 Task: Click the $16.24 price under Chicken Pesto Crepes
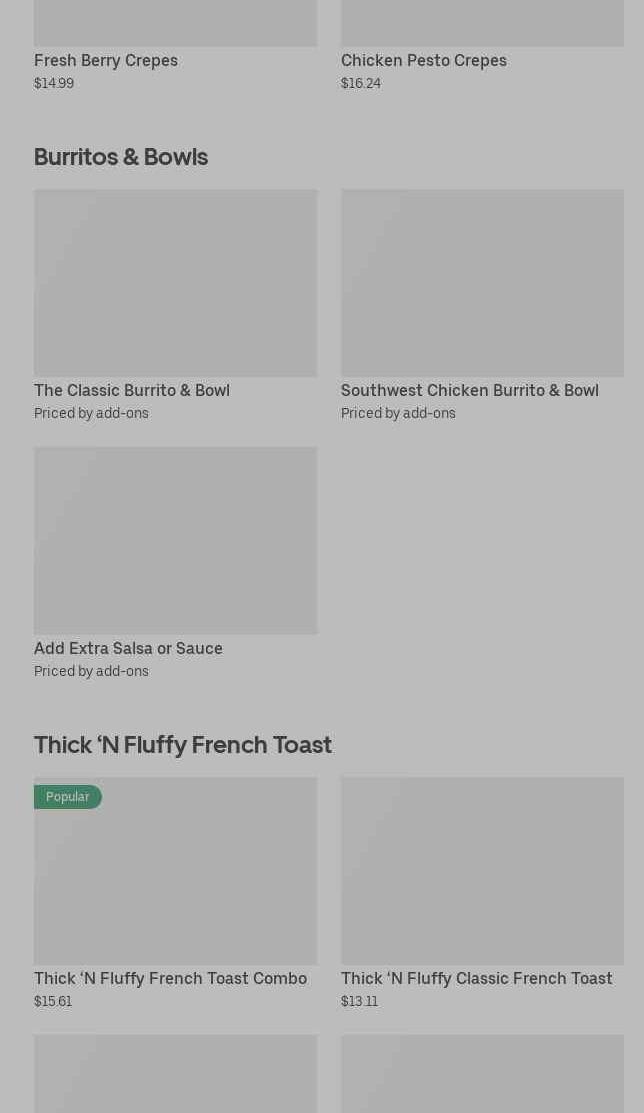click(x=360, y=83)
